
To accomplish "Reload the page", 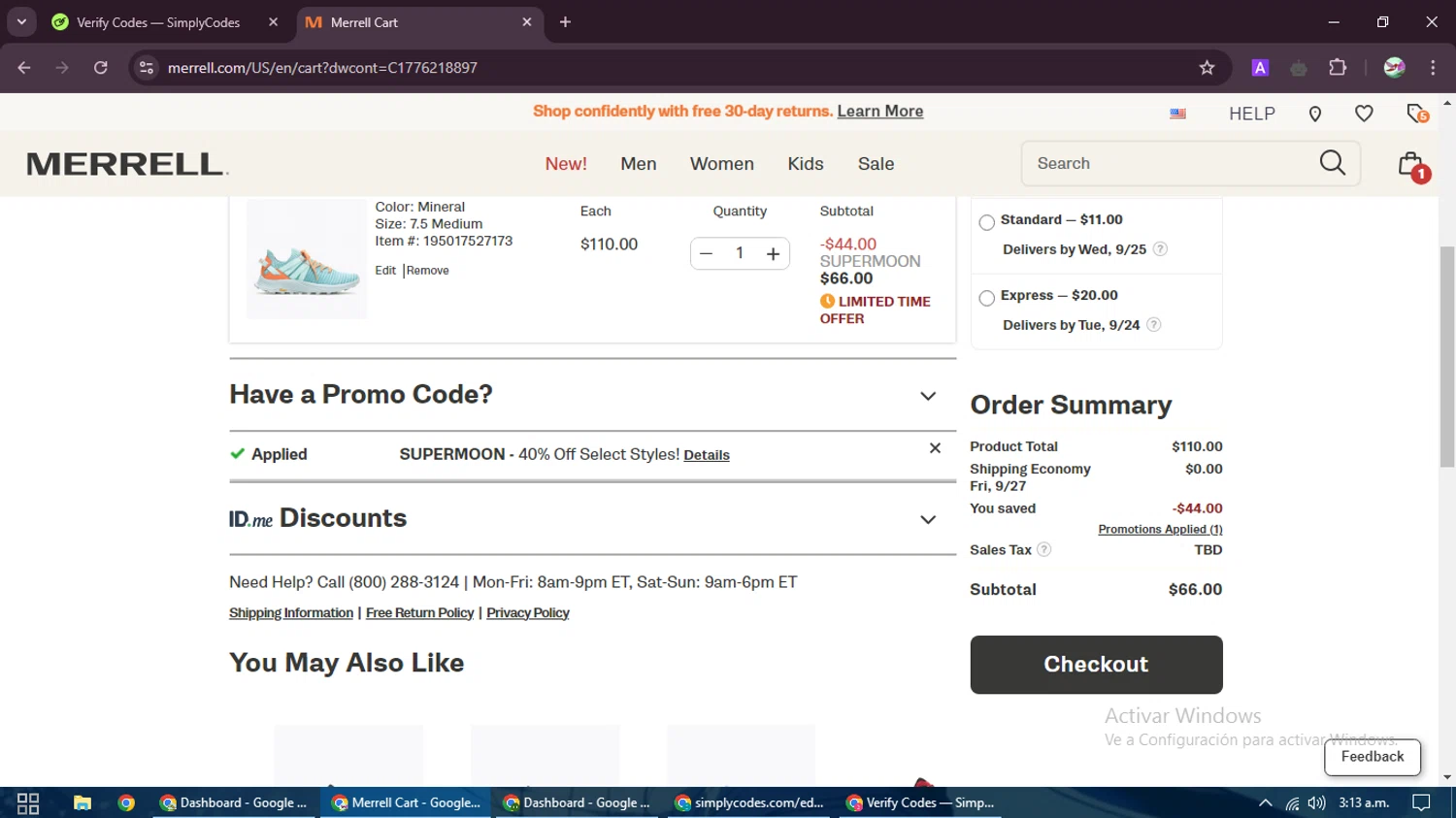I will pos(101,68).
